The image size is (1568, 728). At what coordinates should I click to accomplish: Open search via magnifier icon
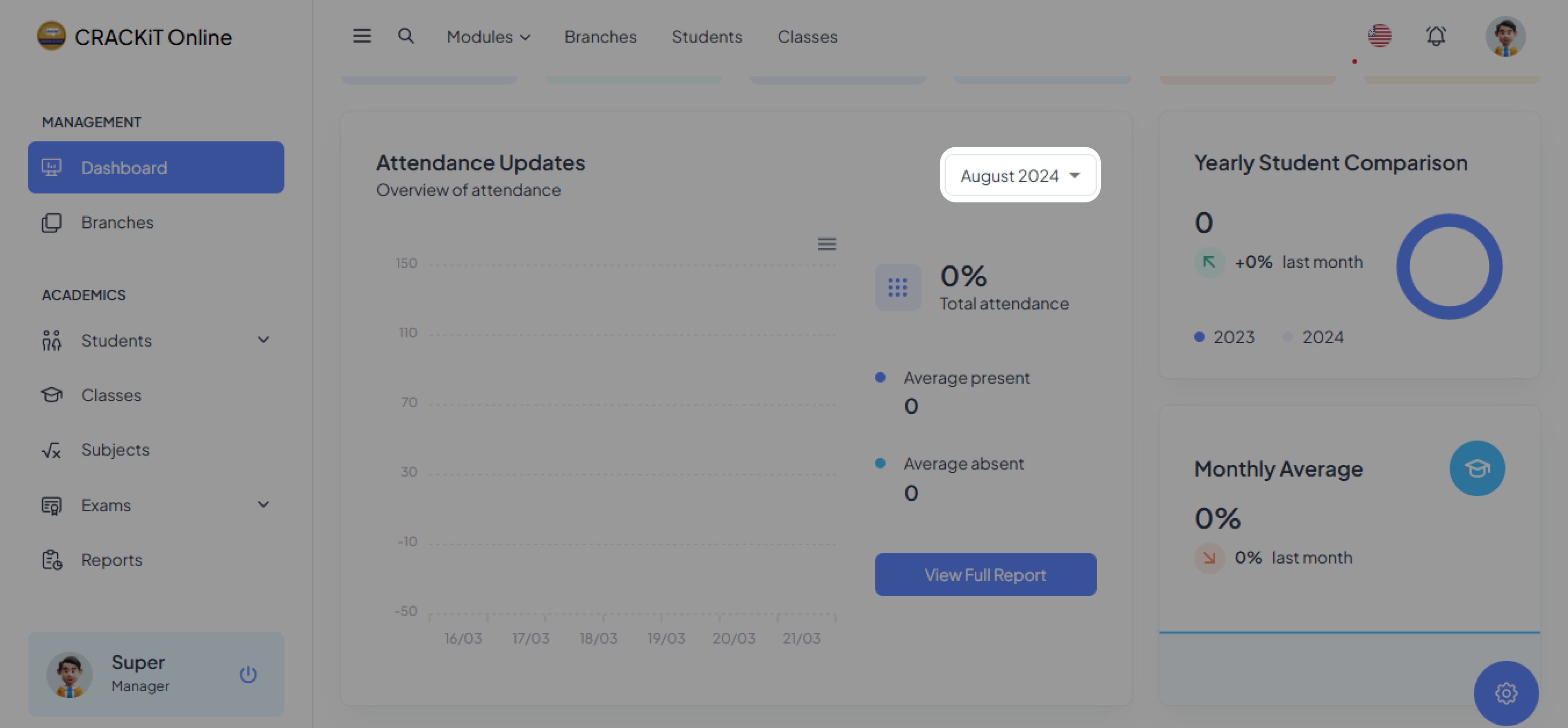pos(406,36)
